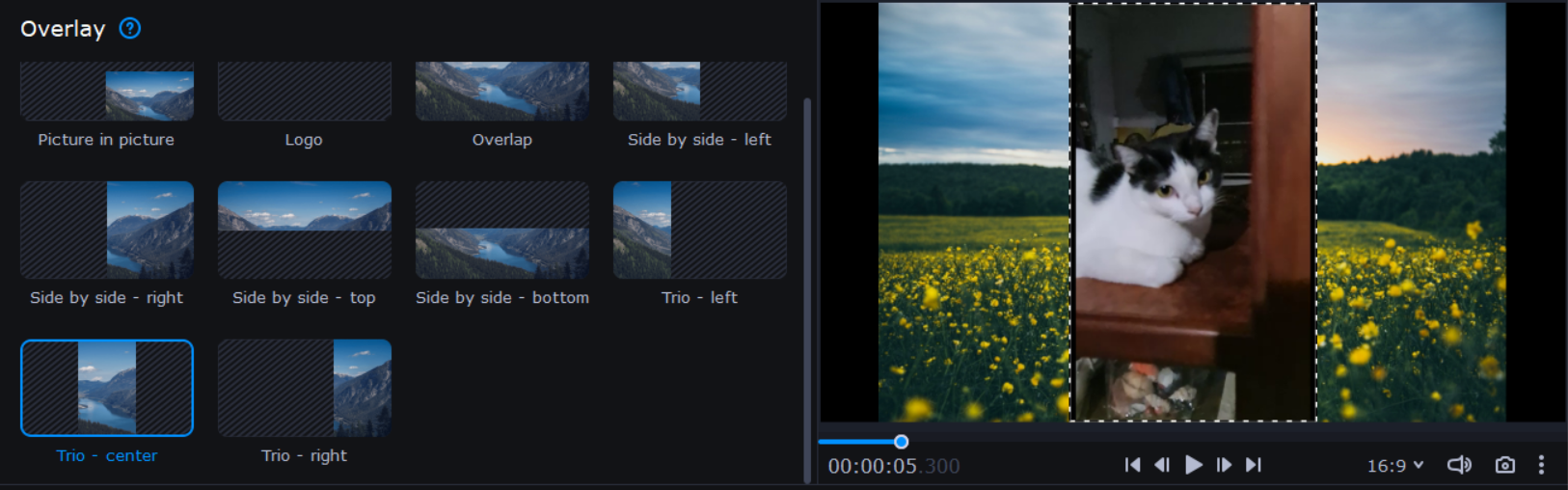Jump to the start of the clip

(x=1132, y=465)
